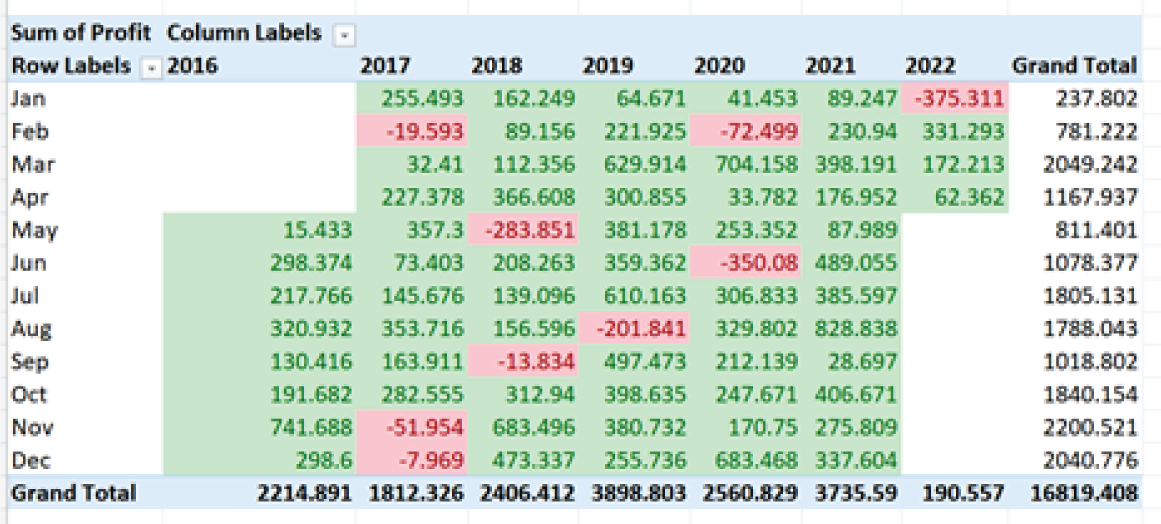Select the Grand Total column header
Viewport: 1161px width, 524px height.
[1074, 66]
